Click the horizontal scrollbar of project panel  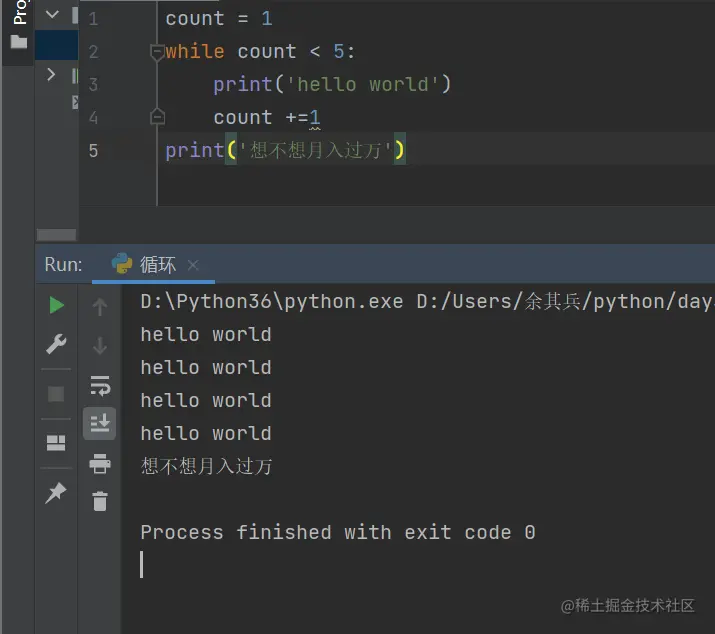(57, 235)
